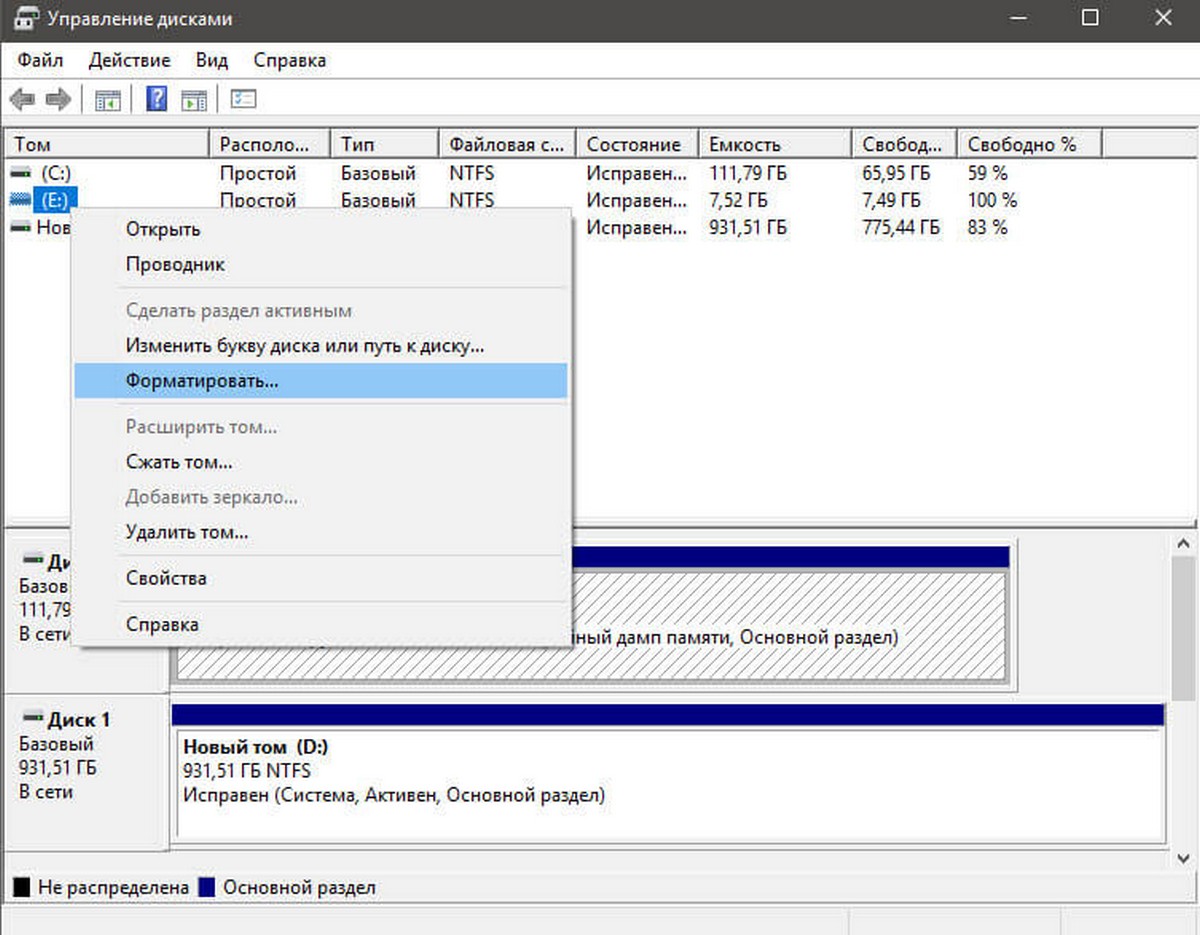Open the Действие menu in menu bar
This screenshot has width=1200, height=935.
[129, 60]
